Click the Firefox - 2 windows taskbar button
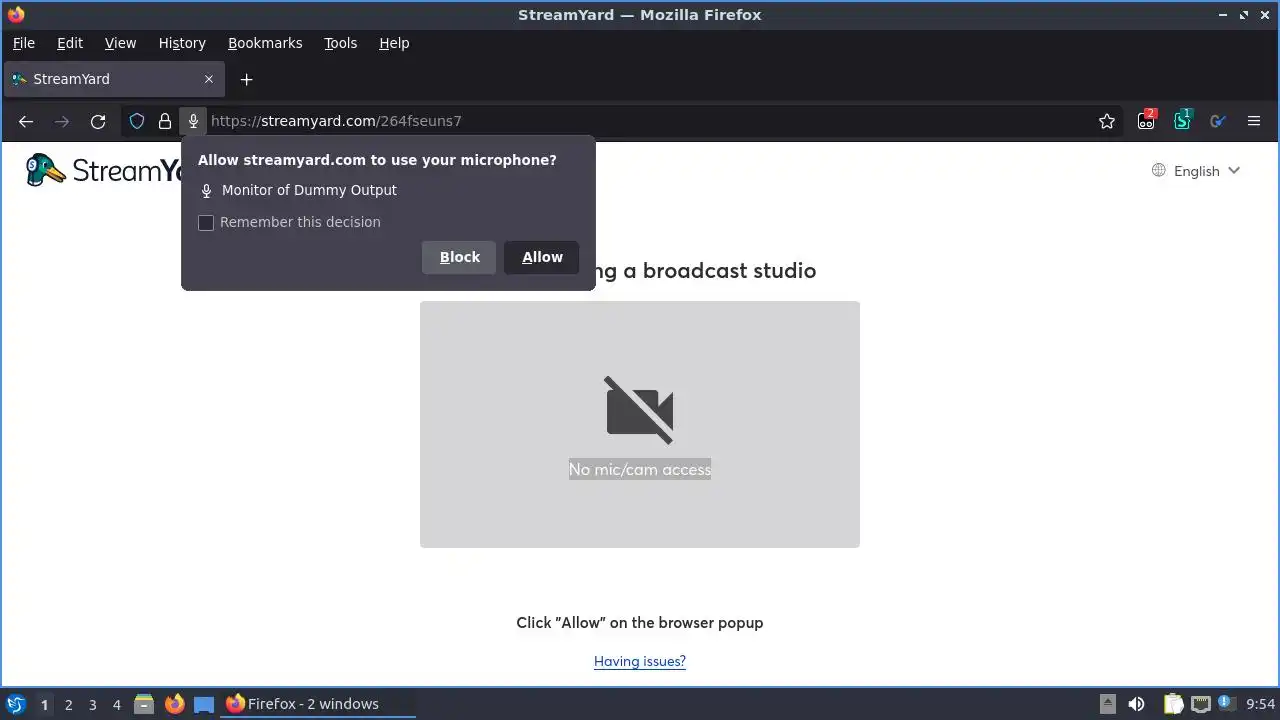The height and width of the screenshot is (720, 1280). [318, 704]
